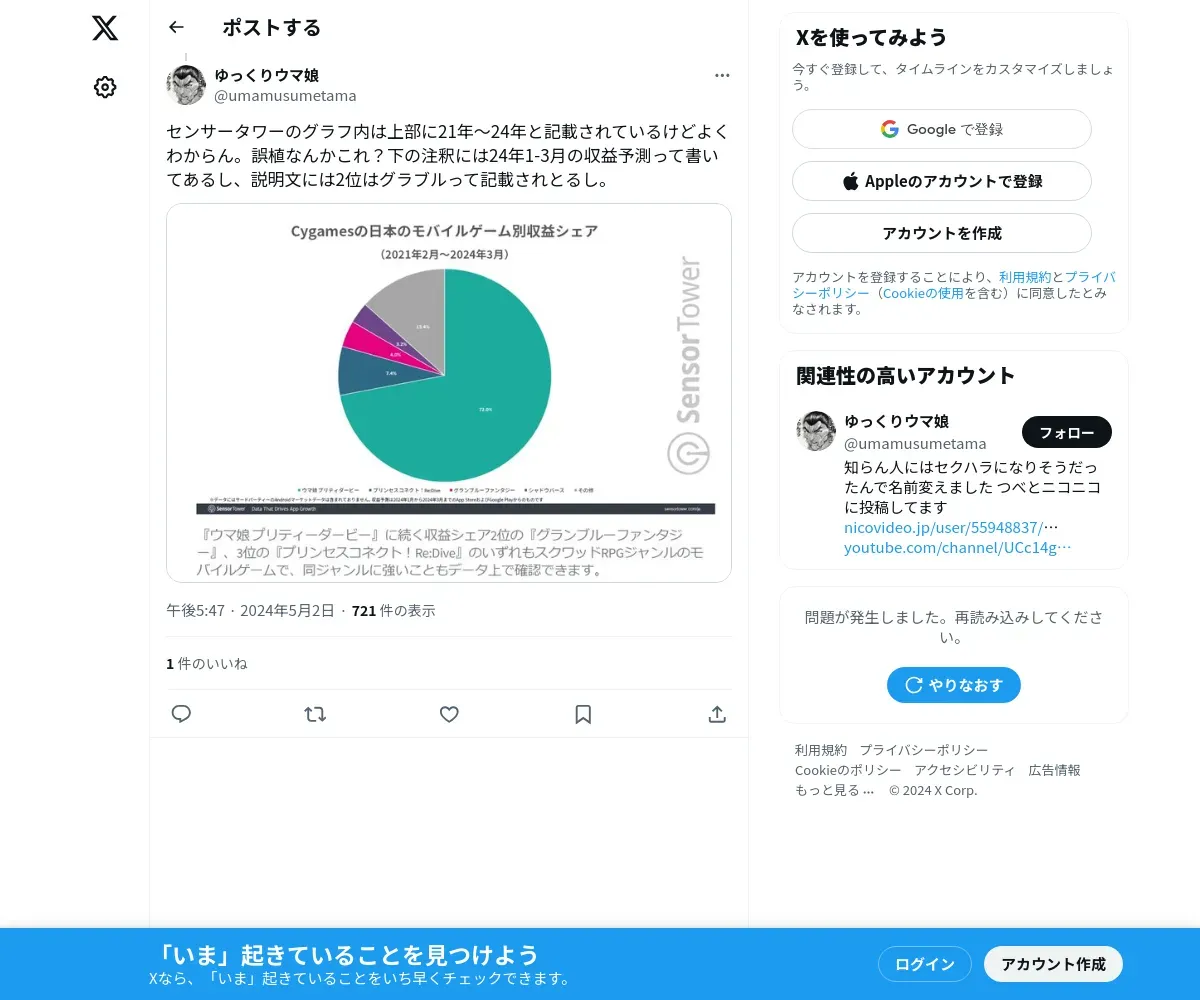1200x1000 pixels.
Task: Go back with the arrow icon
Action: 177,28
